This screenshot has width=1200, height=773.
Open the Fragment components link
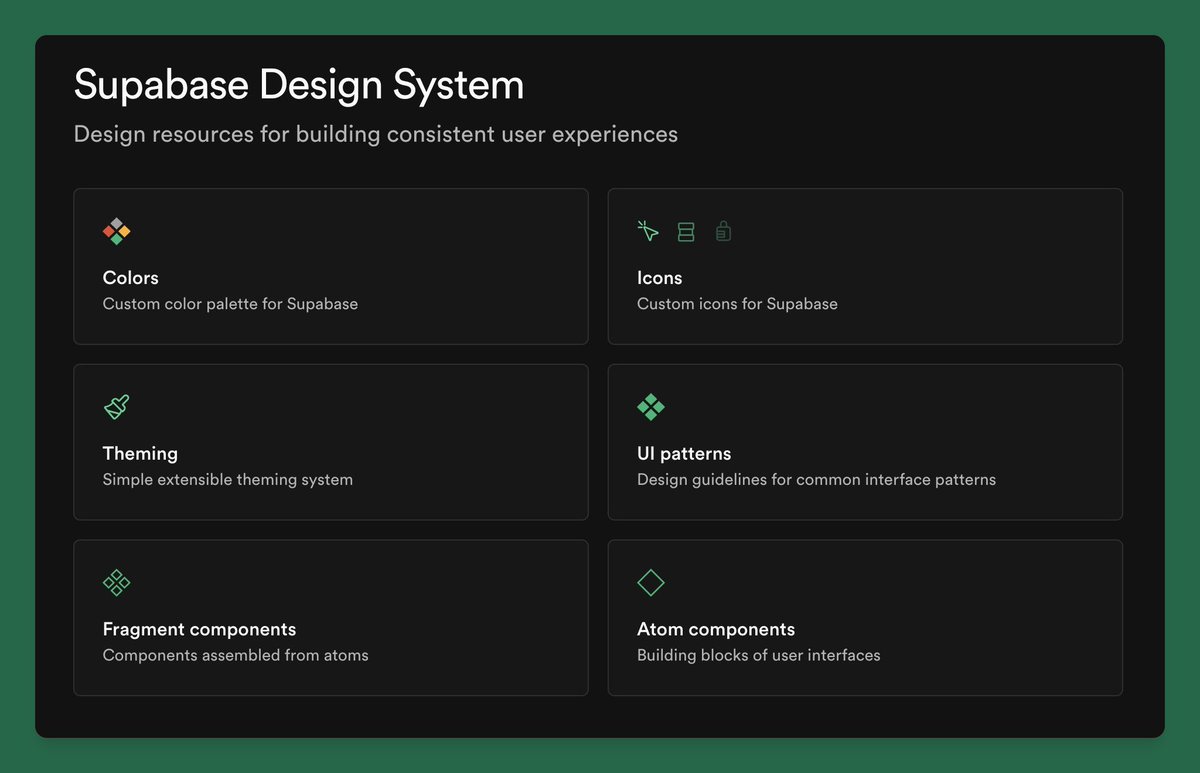click(x=331, y=618)
